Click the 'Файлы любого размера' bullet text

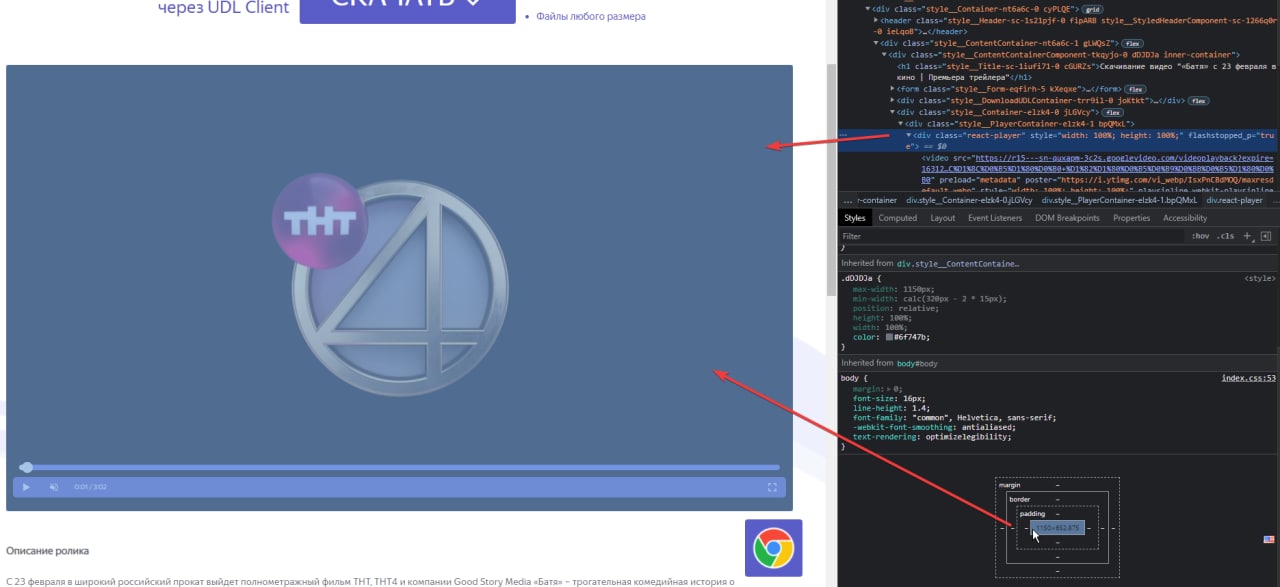(591, 17)
